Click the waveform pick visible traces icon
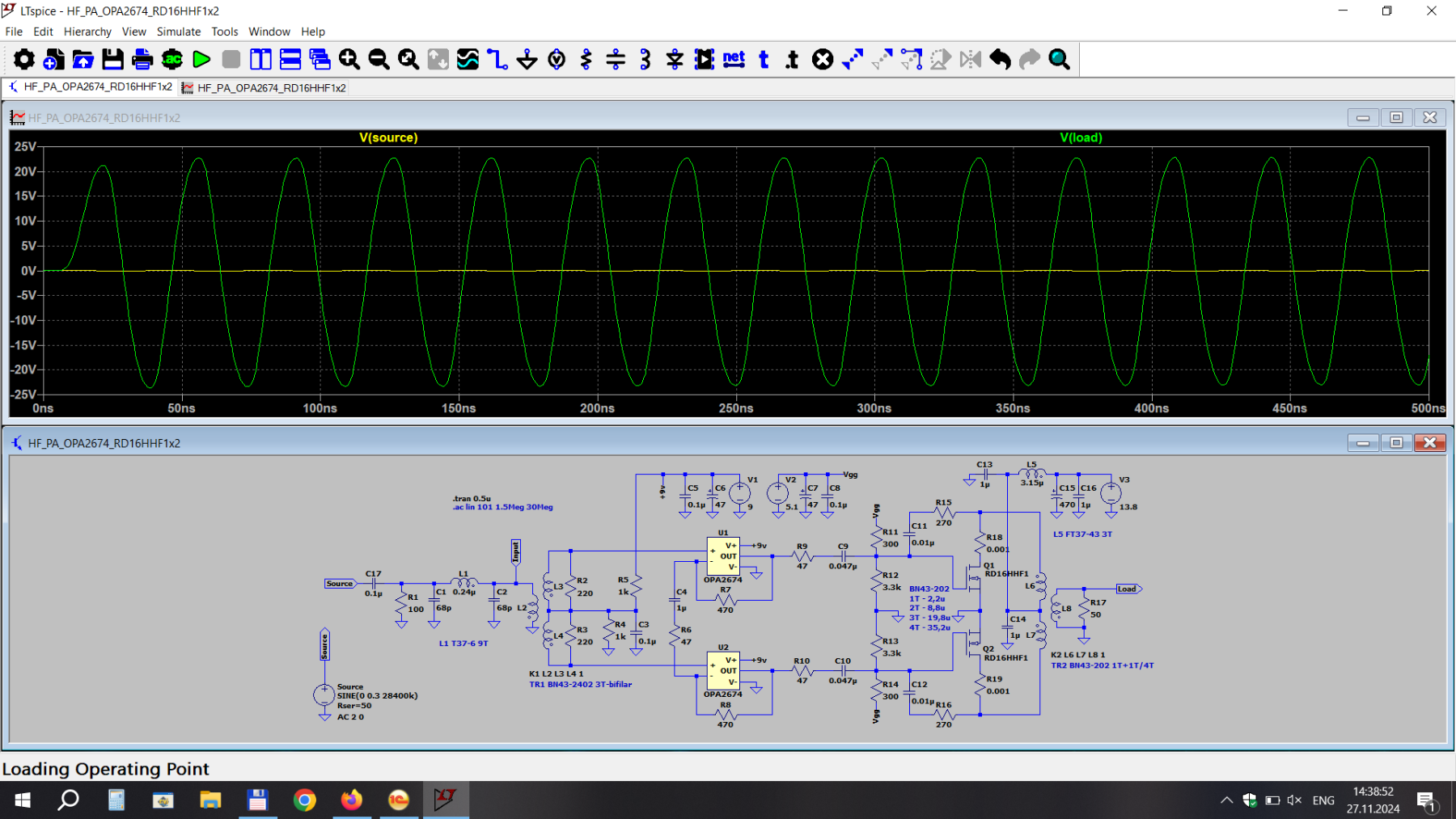 tap(468, 59)
